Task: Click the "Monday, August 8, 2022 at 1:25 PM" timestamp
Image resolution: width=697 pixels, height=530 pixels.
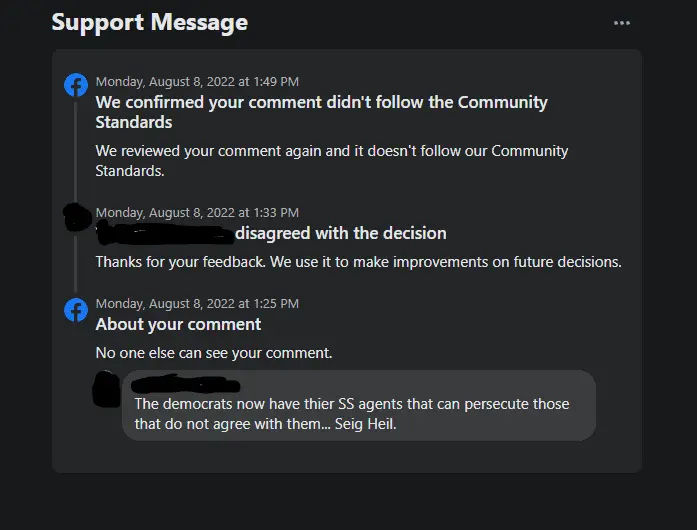Action: click(x=197, y=303)
